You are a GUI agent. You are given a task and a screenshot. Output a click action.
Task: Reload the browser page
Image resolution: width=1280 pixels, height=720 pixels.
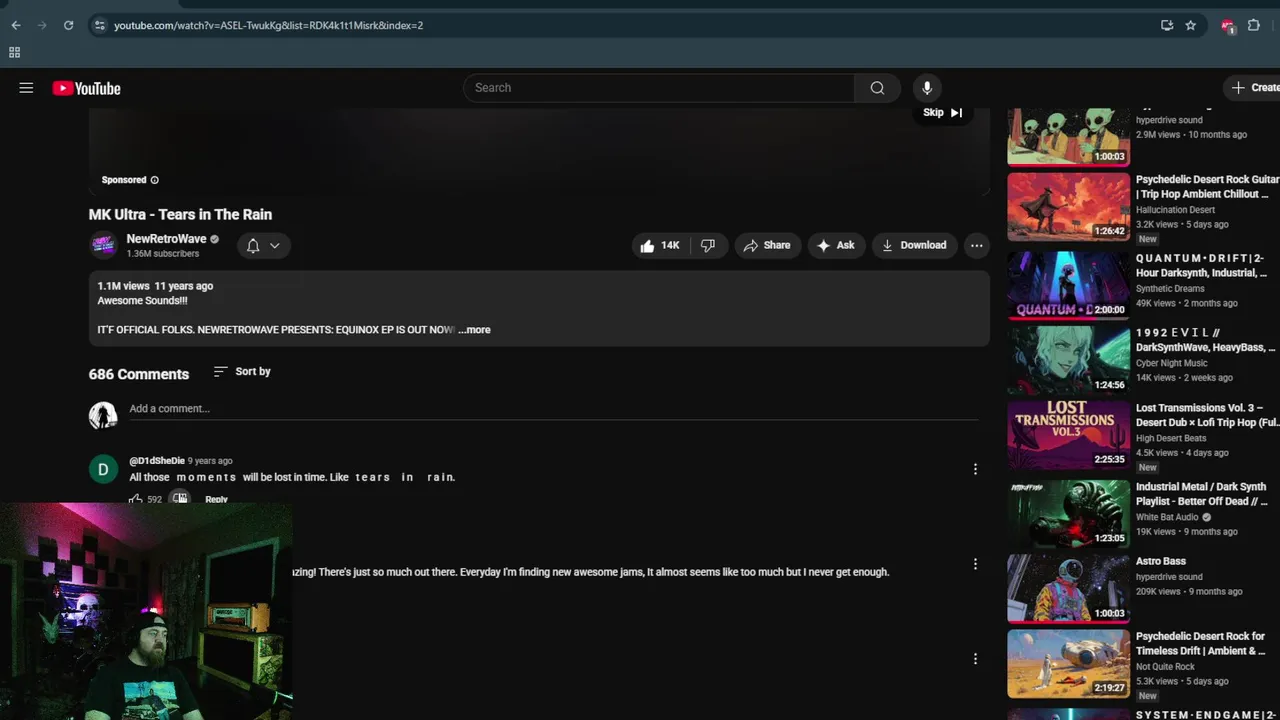[x=68, y=25]
